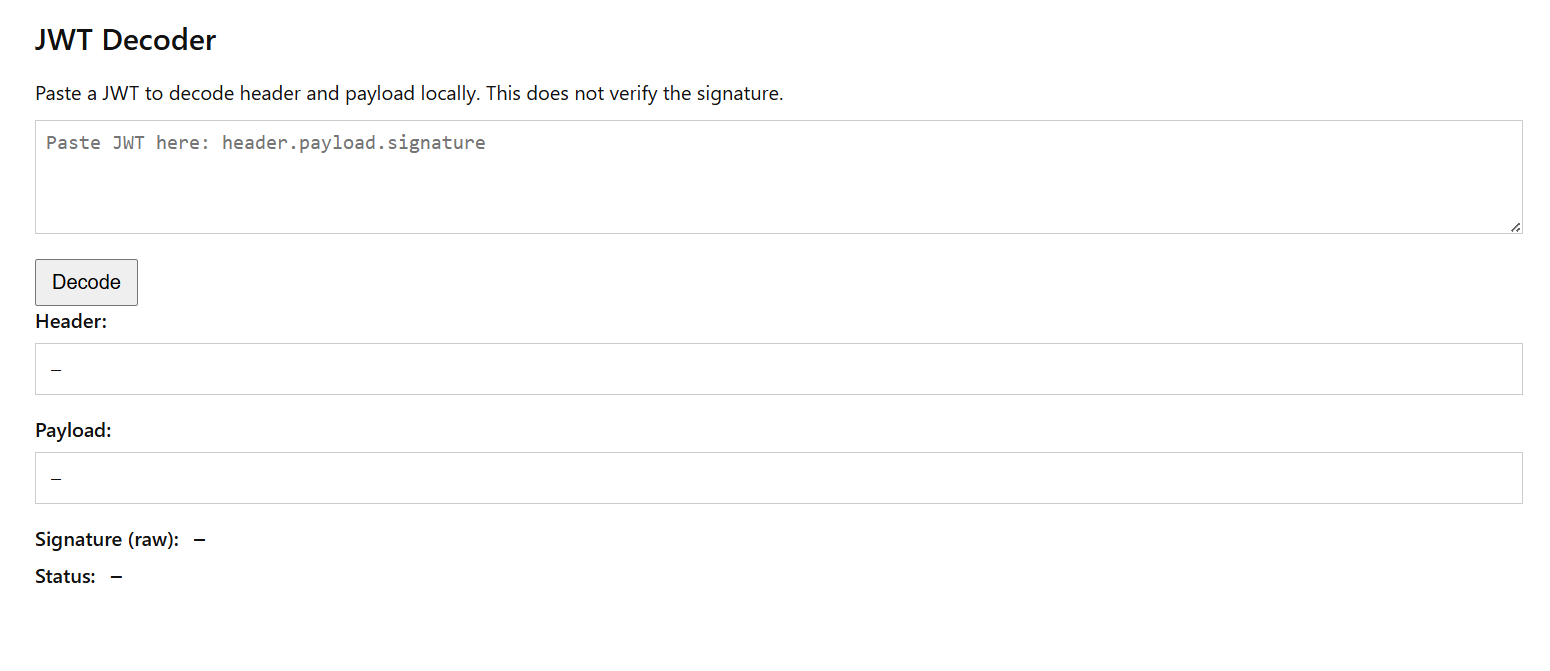Screen dimensions: 1550x671
Task: Click the word "(raw)" in the Signature label
Action: (x=153, y=540)
